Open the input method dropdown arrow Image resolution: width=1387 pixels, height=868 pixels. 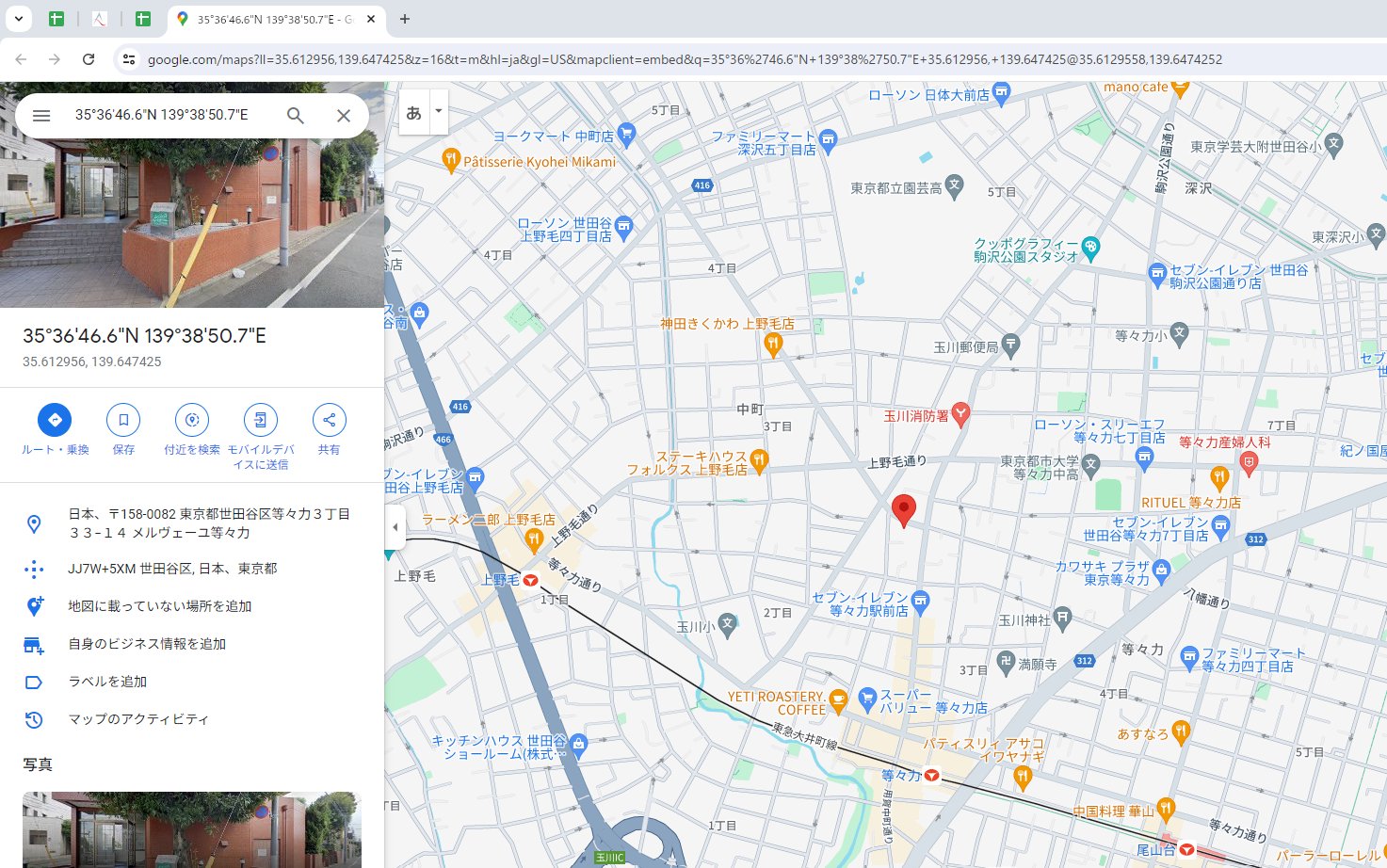pyautogui.click(x=438, y=112)
